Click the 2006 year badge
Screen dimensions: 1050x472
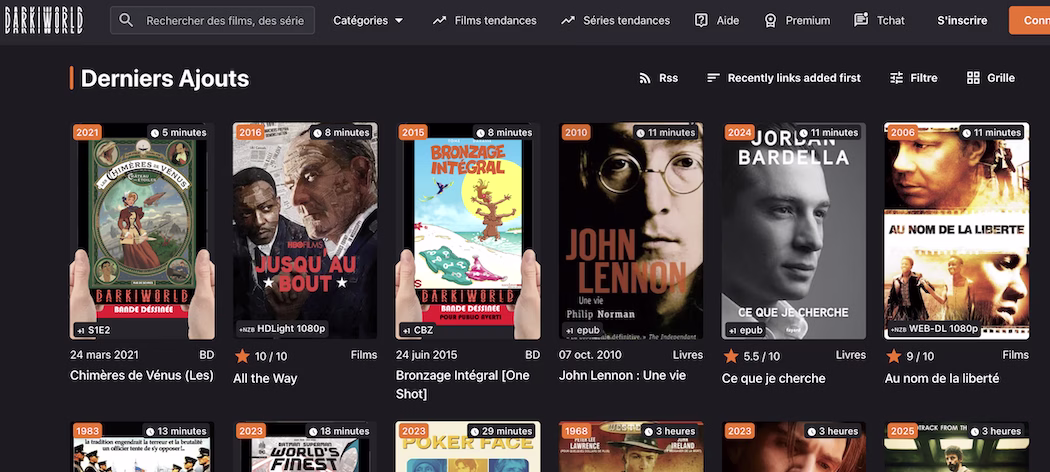902,133
